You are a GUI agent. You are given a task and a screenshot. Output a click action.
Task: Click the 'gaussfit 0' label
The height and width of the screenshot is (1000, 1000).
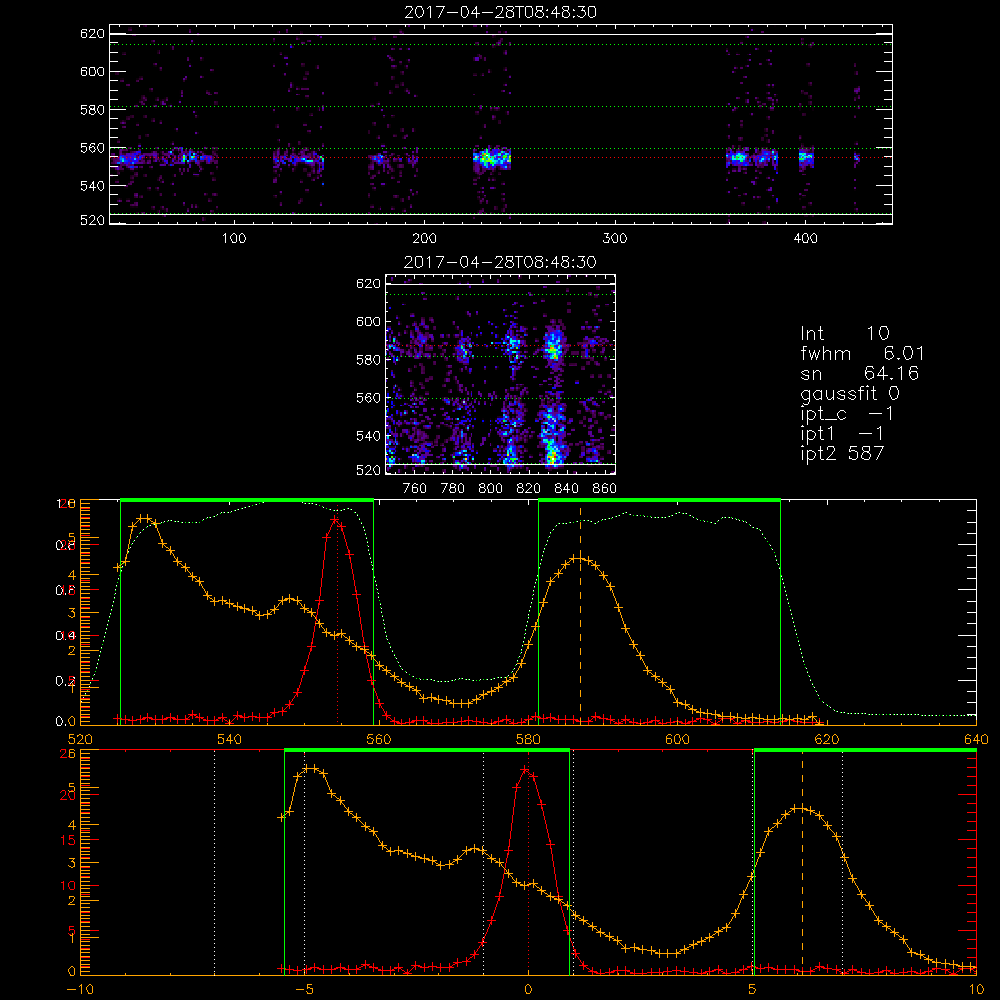(x=849, y=393)
